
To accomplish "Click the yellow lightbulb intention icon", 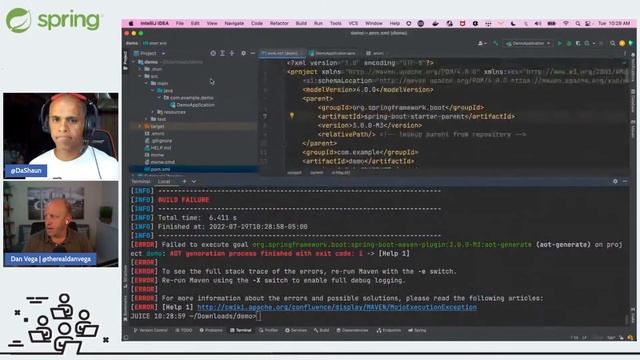I will click(x=292, y=116).
